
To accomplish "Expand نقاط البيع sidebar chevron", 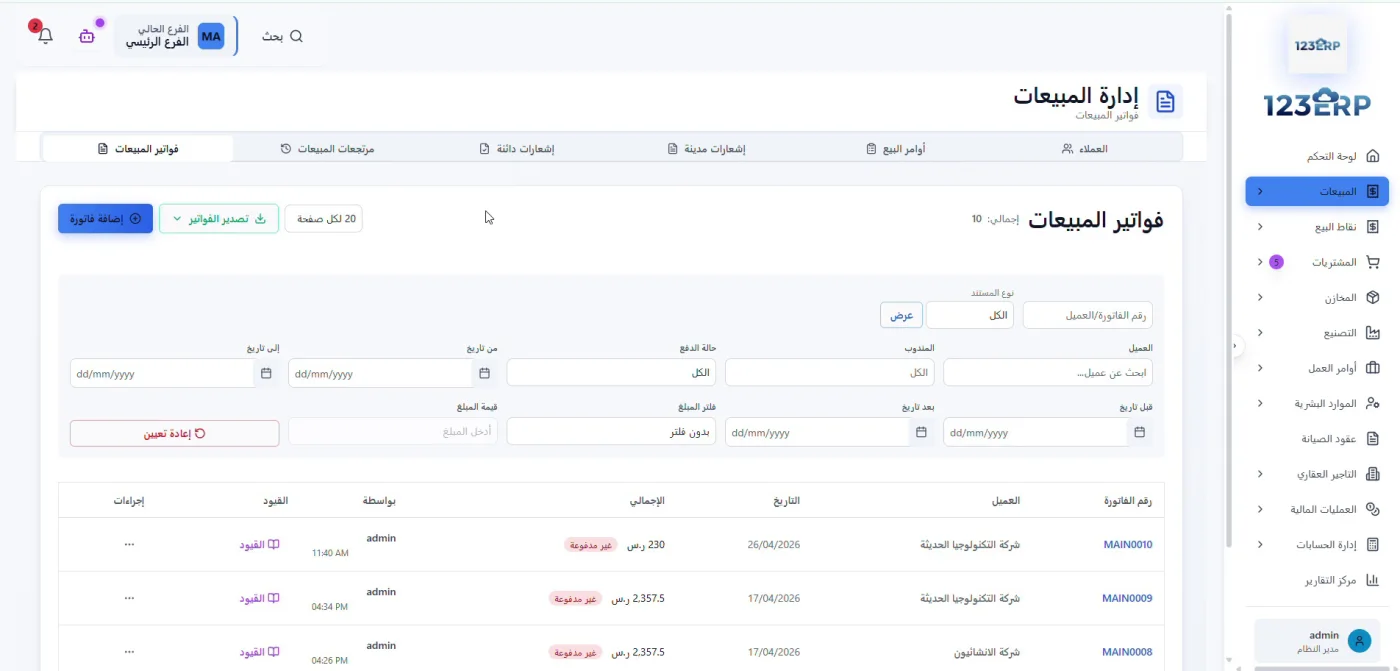I will click(1260, 227).
